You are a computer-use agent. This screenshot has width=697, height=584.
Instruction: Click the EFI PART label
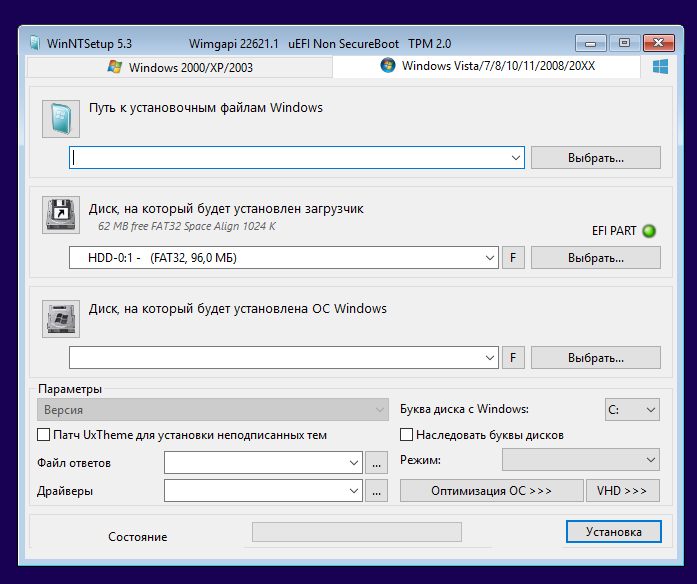614,231
